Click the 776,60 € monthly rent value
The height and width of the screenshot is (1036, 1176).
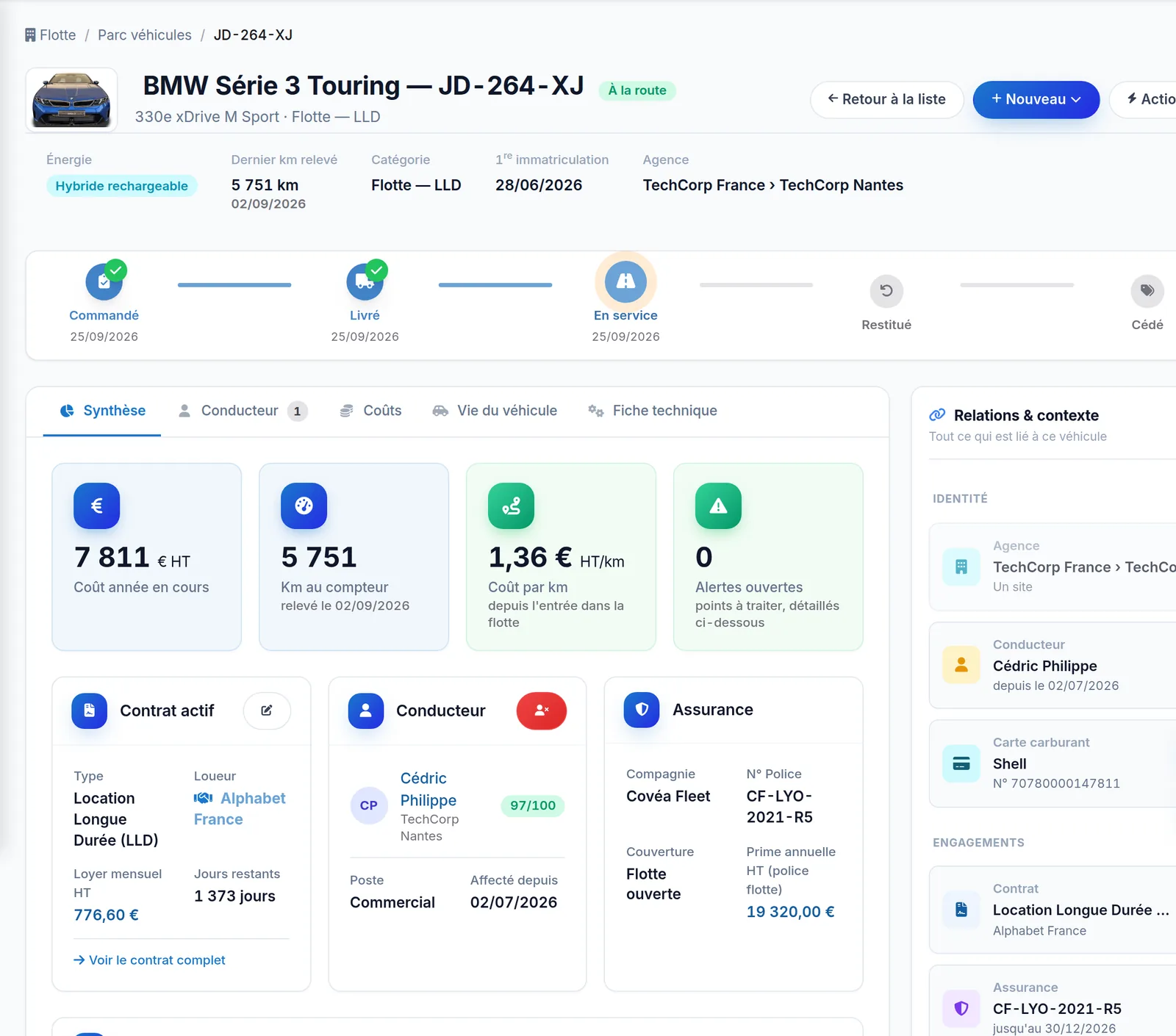(x=106, y=915)
